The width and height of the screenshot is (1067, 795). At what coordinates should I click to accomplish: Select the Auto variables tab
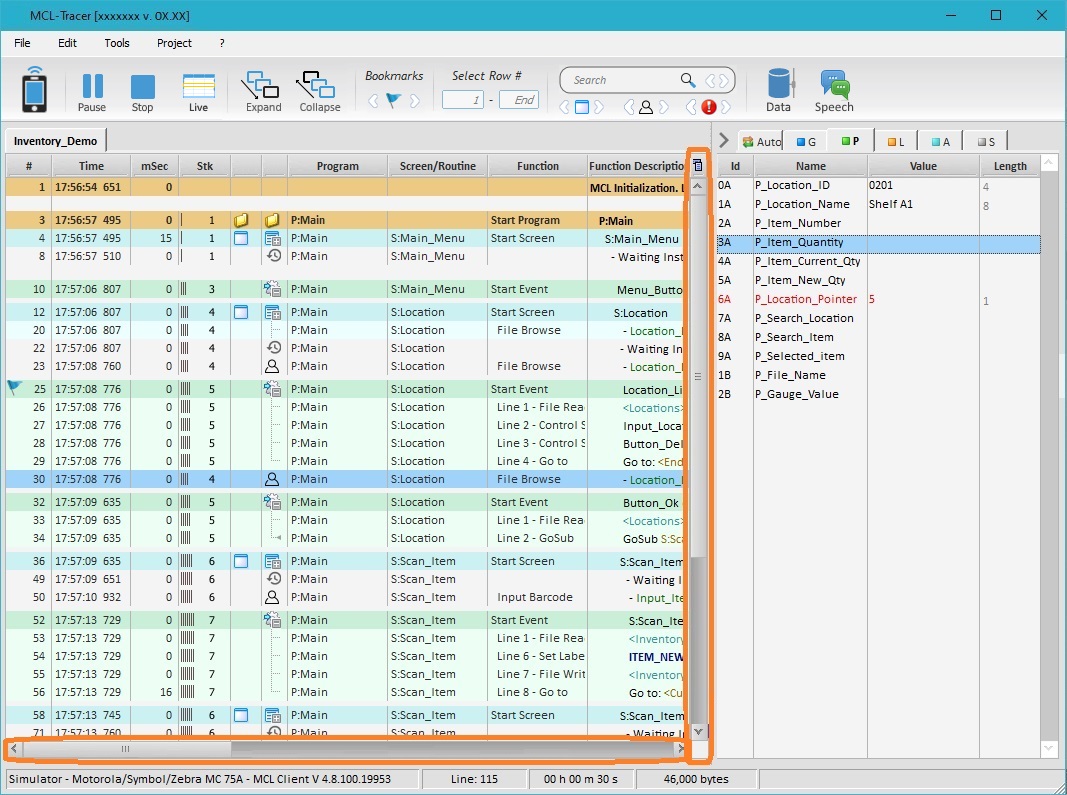pos(761,142)
